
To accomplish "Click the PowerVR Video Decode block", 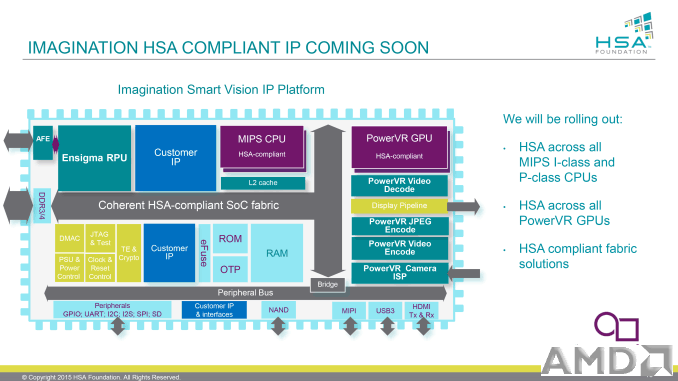I will coord(399,186).
